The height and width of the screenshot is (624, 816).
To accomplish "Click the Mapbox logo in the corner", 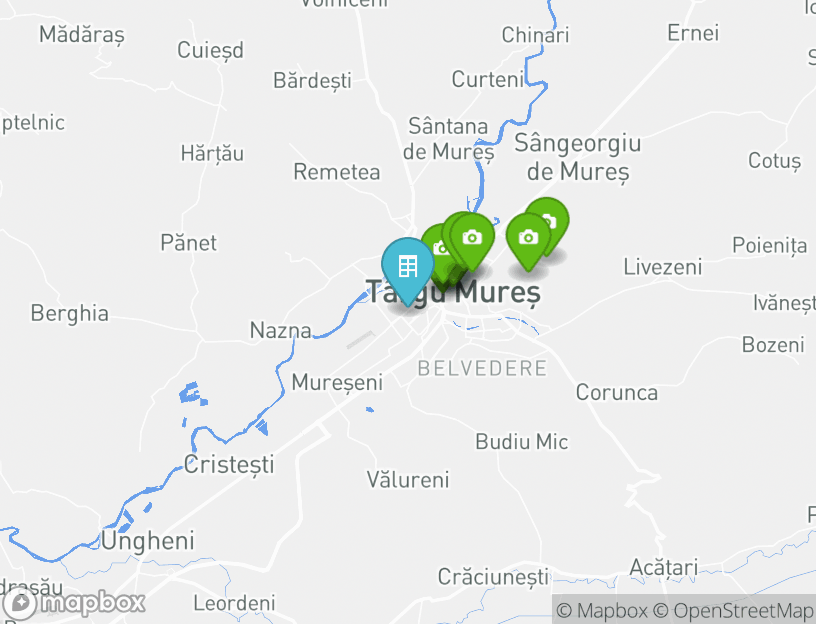I will click(73, 604).
